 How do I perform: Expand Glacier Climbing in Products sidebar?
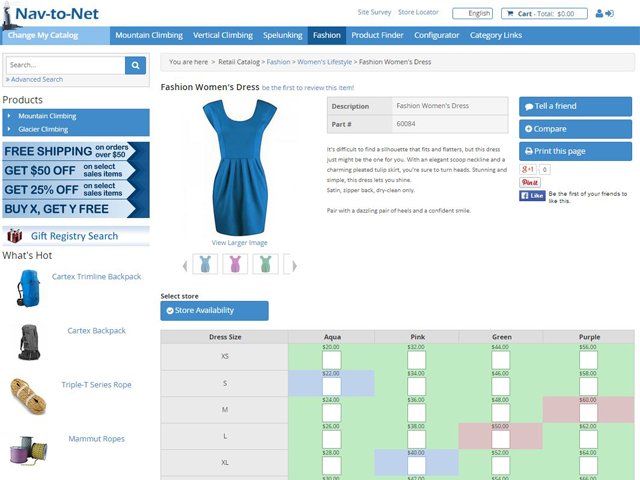10,129
